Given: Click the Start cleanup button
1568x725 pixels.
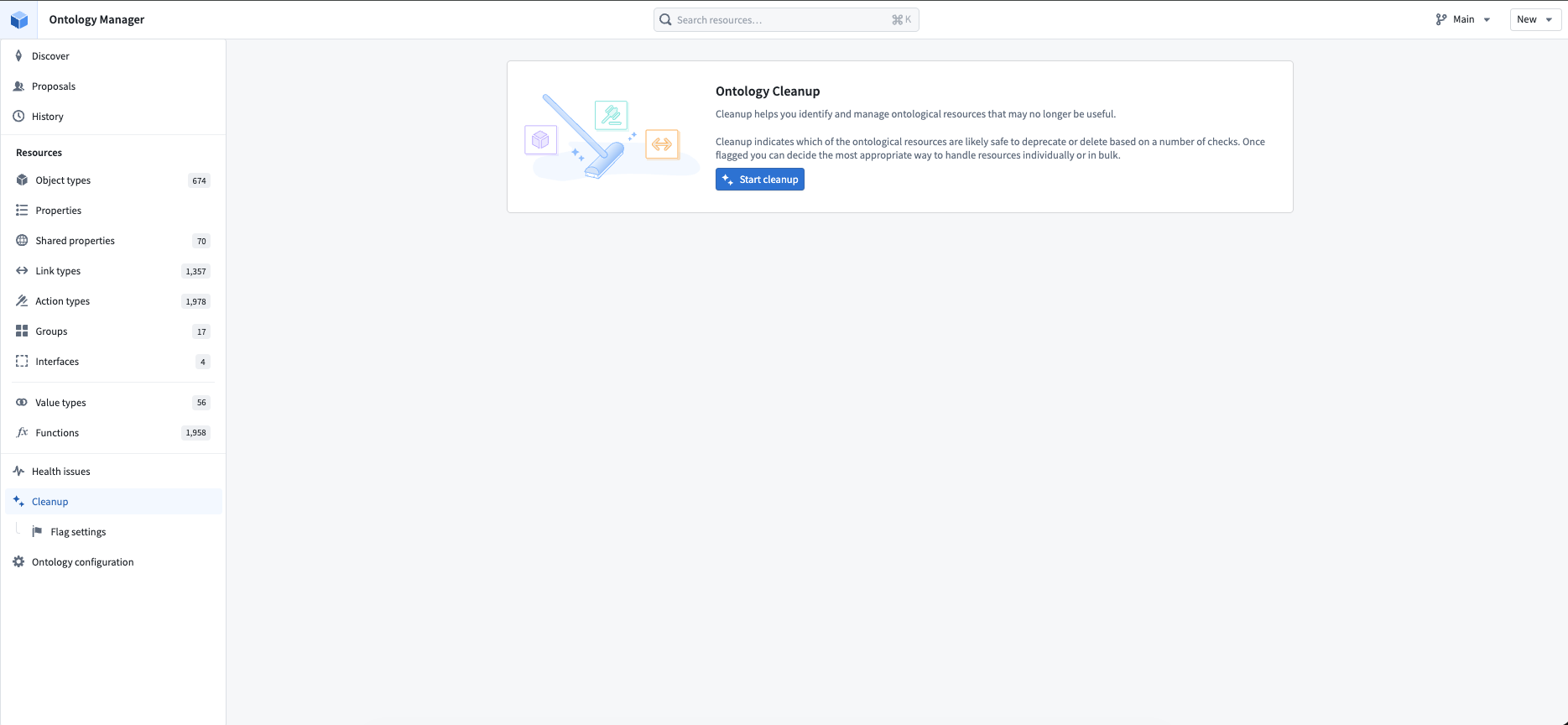Looking at the screenshot, I should 760,180.
